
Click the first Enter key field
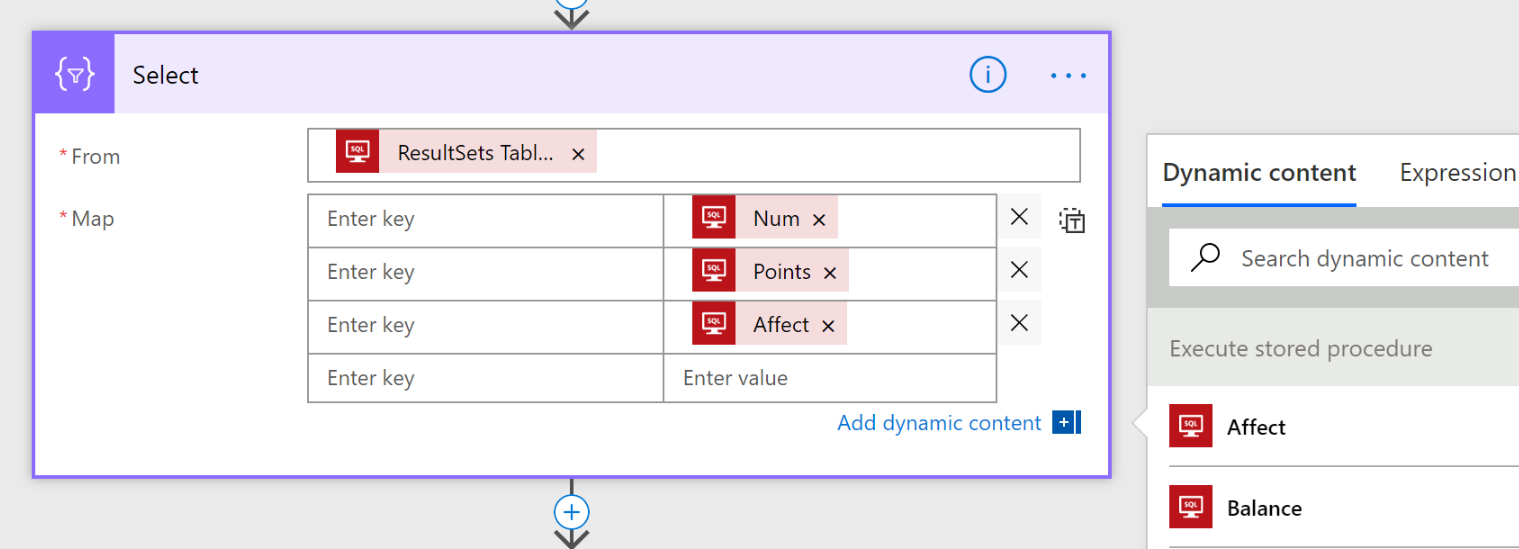pyautogui.click(x=485, y=219)
